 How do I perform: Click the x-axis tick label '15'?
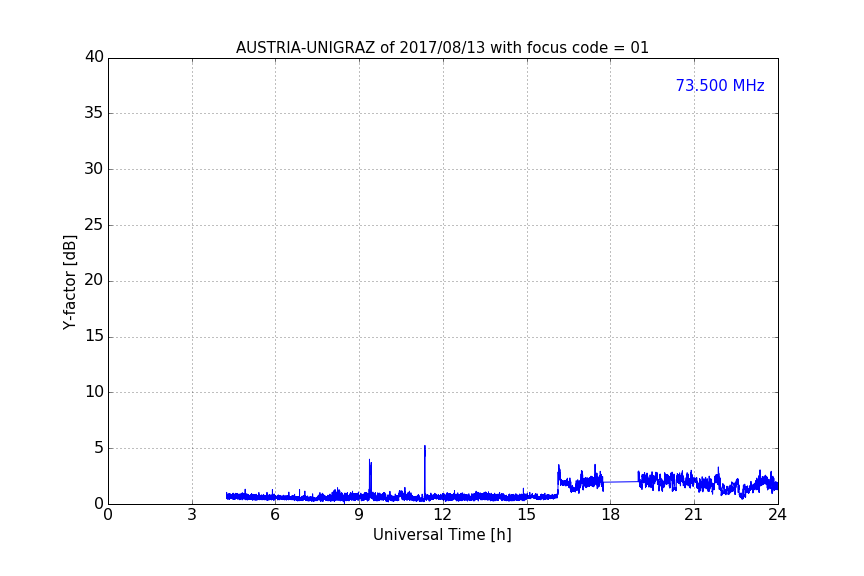527,515
